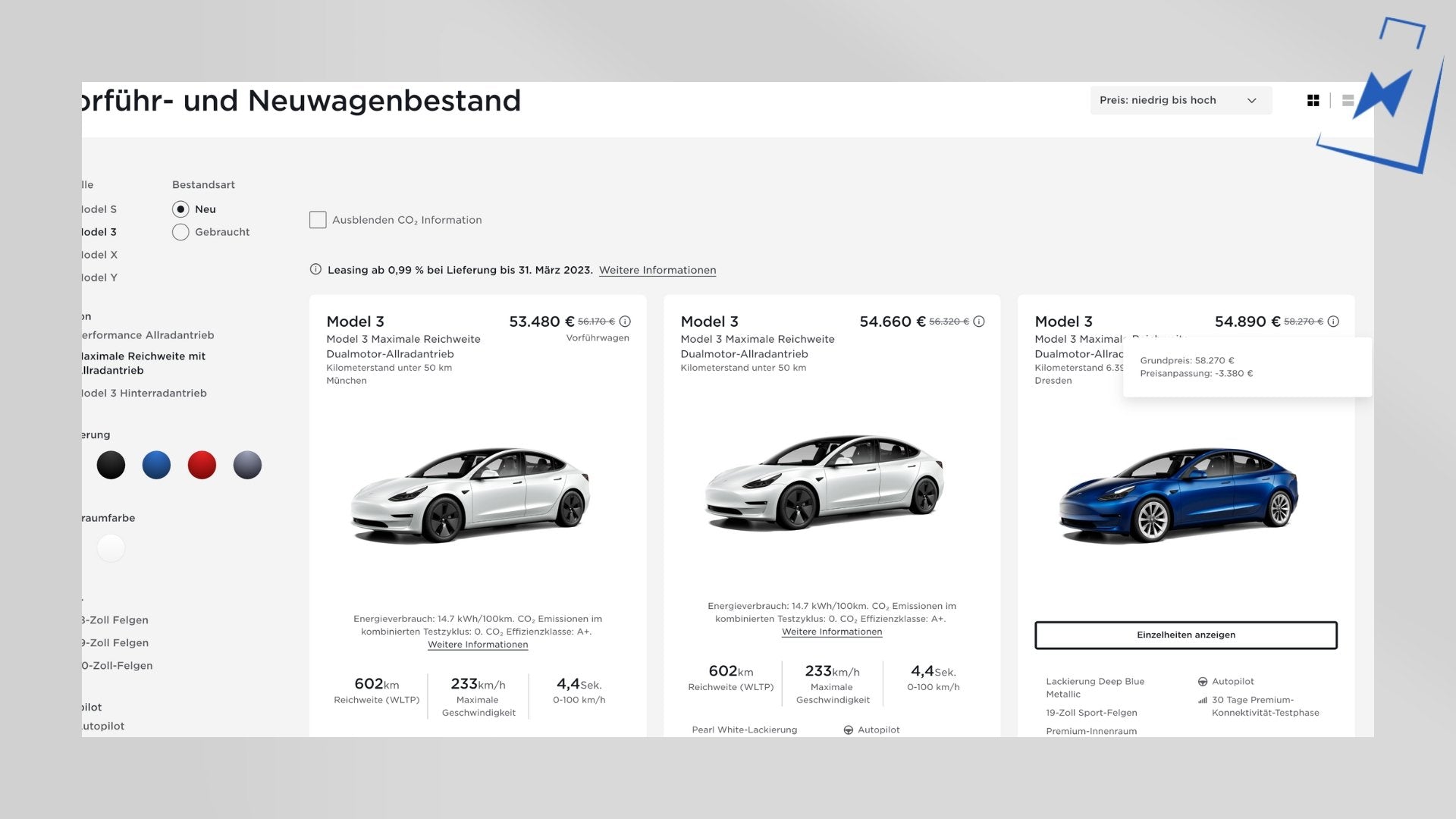Screen dimensions: 1456x819
Task: Select the Neu radio button
Action: coord(180,209)
